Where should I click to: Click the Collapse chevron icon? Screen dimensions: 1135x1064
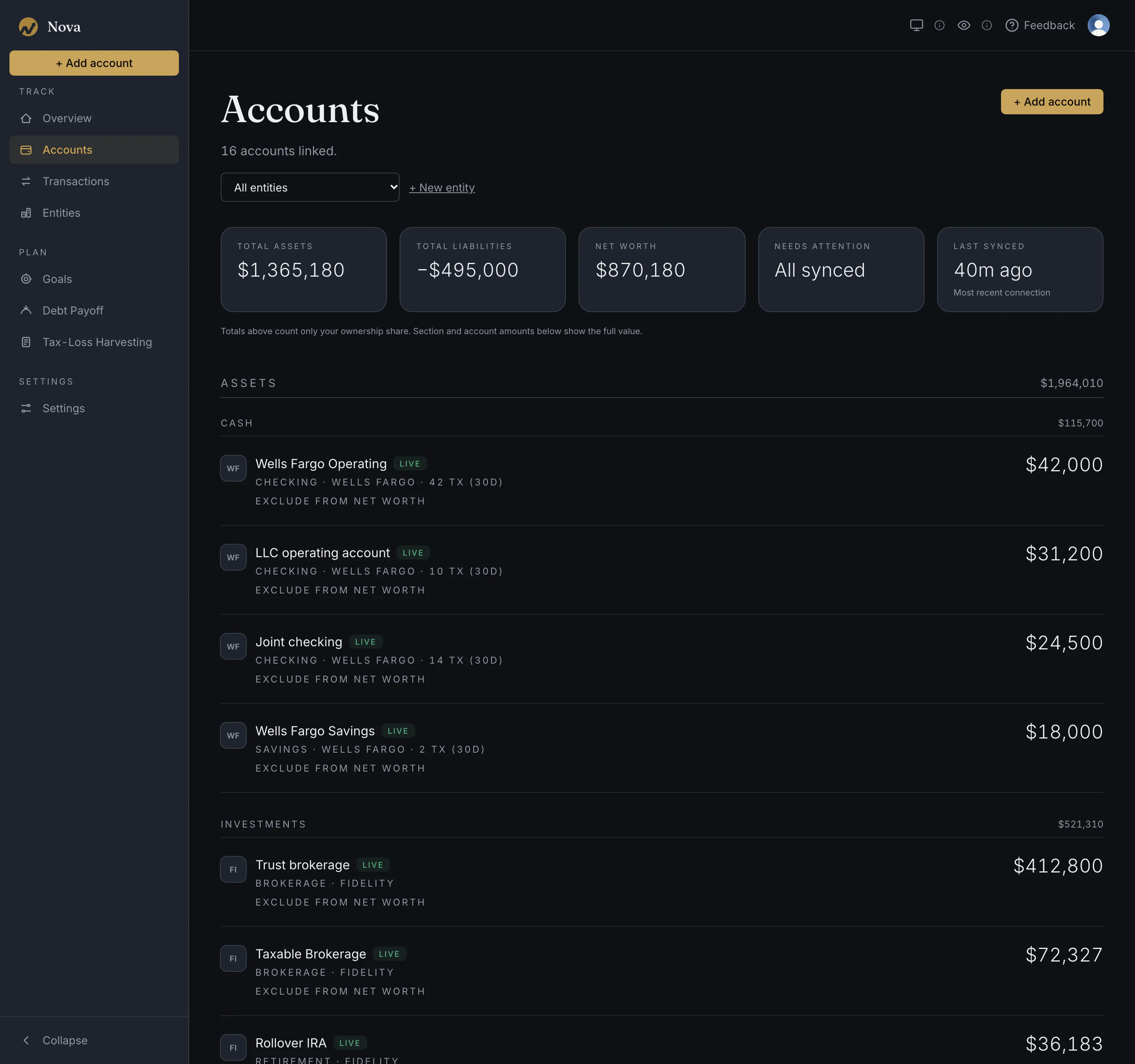26,1040
